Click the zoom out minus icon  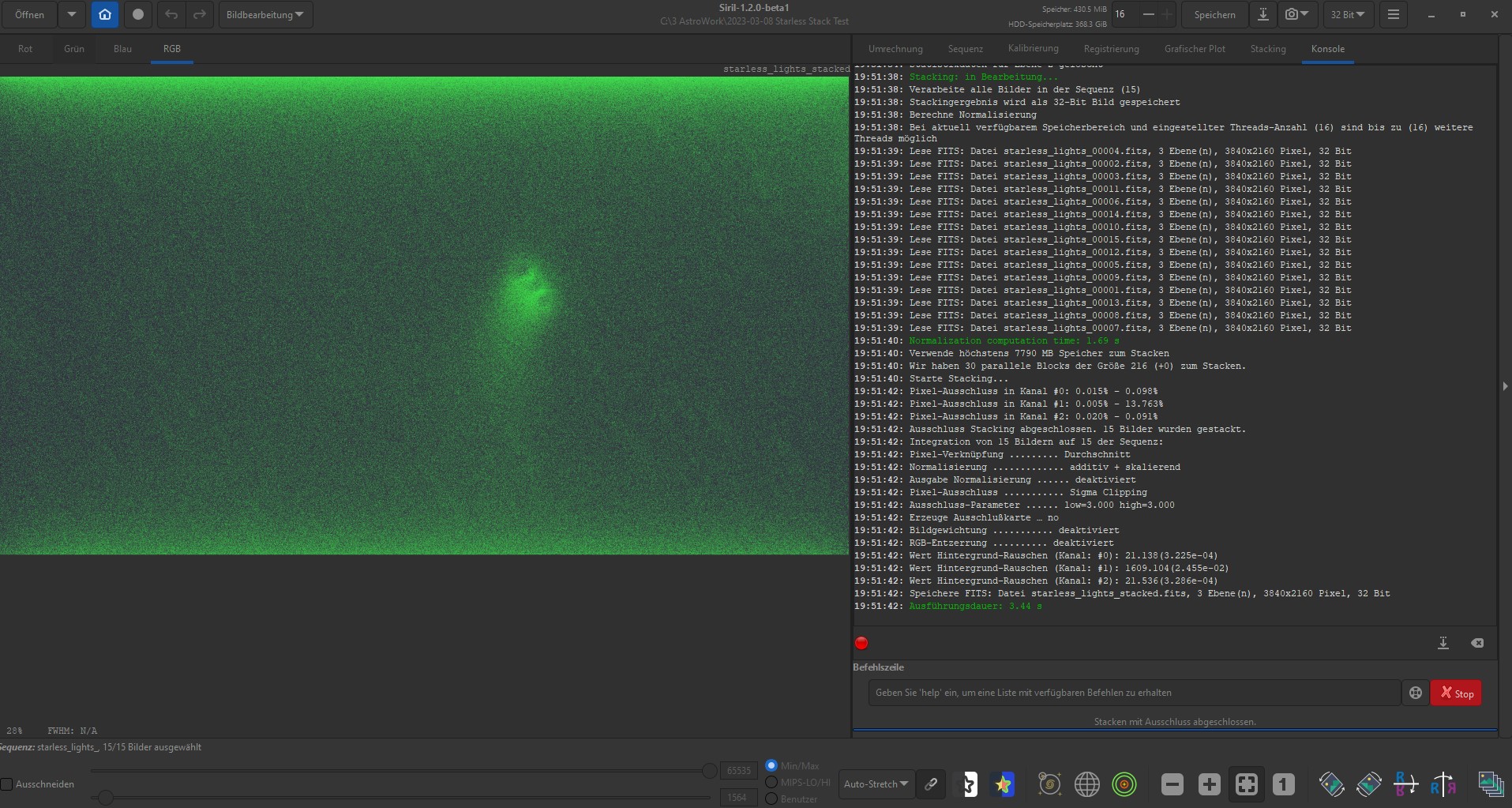pos(1172,784)
